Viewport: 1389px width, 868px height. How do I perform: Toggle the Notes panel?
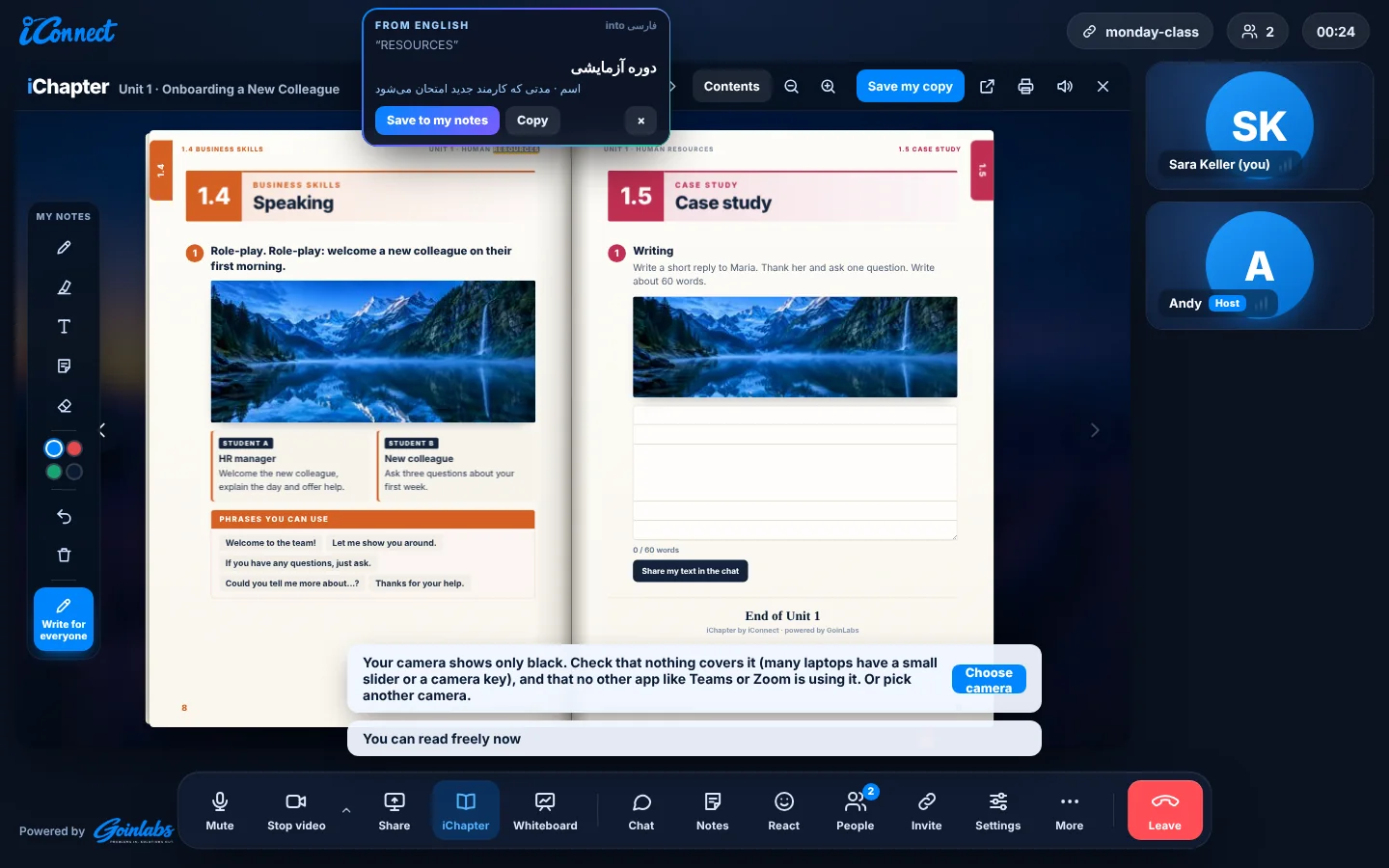pos(713,810)
